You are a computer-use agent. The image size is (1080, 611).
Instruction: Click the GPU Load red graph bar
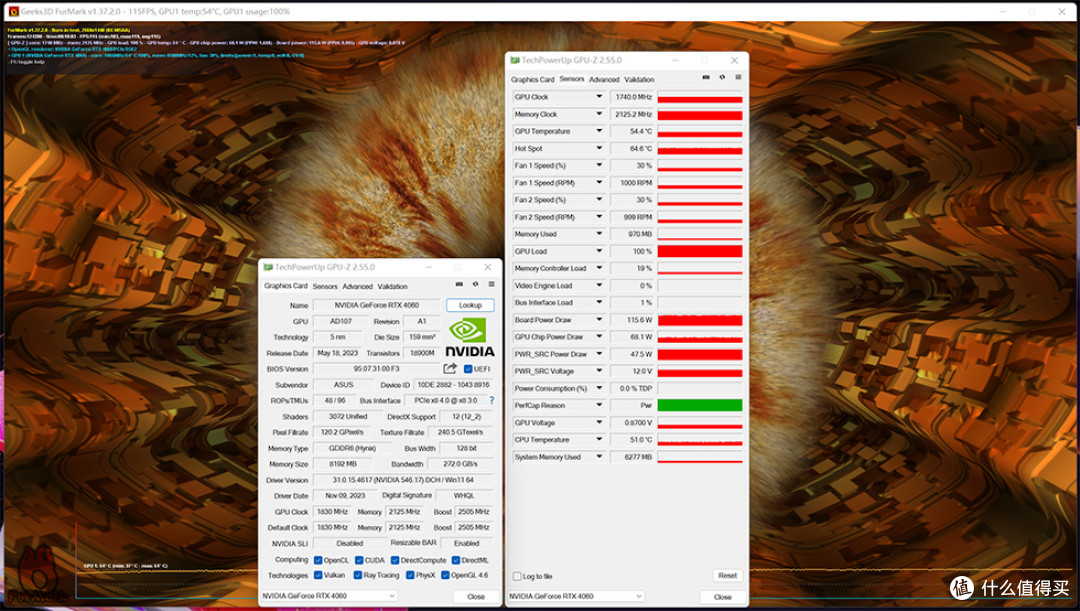pos(700,251)
